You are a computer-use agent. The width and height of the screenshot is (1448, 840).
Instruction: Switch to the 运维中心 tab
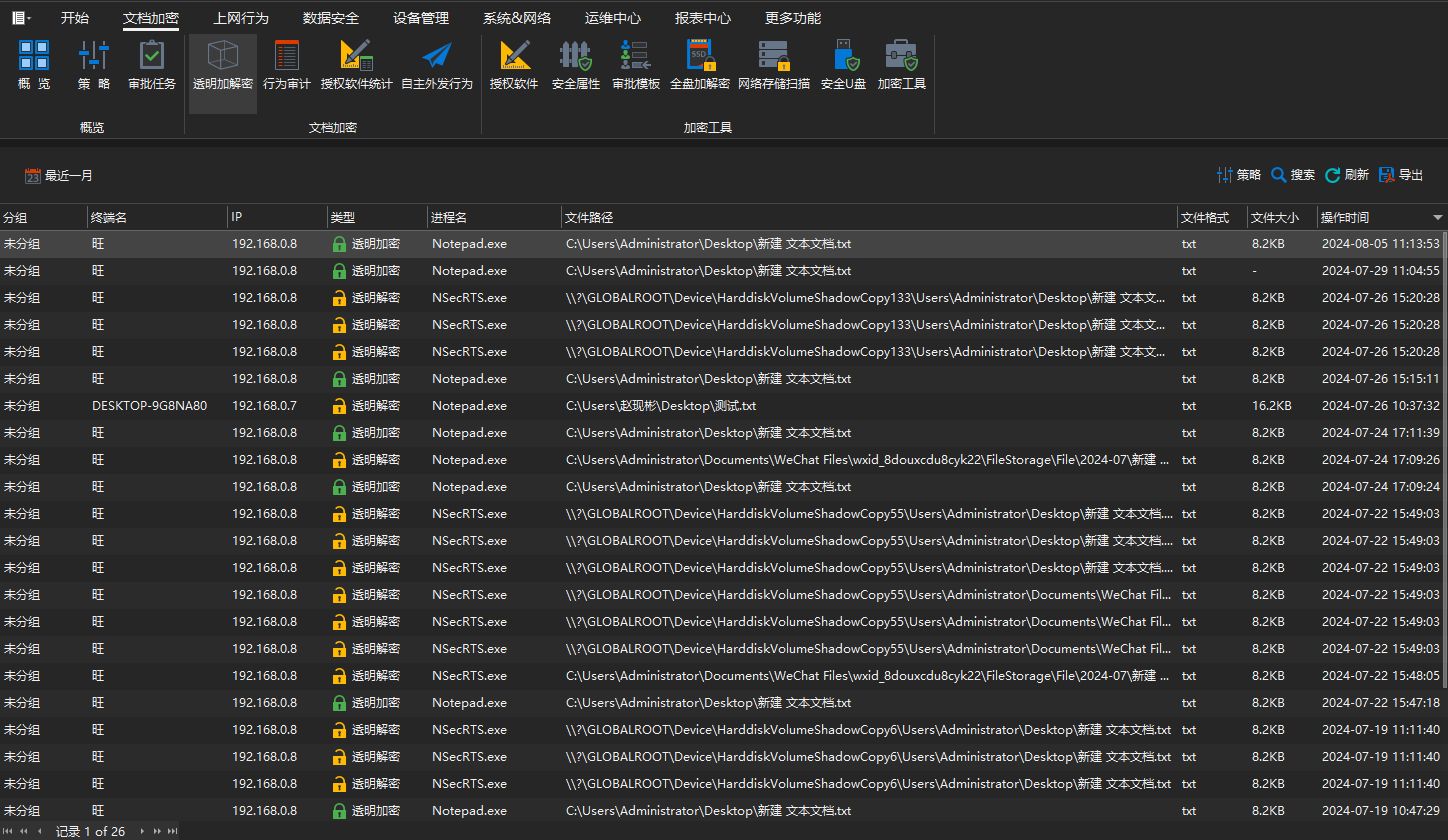613,18
